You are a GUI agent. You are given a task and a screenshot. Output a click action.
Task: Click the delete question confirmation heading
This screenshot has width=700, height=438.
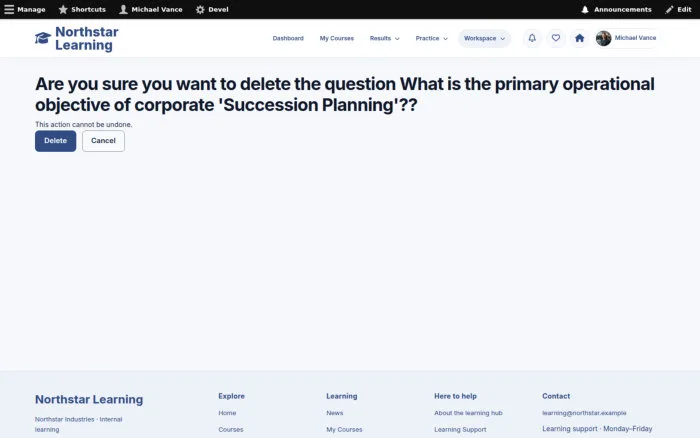click(345, 94)
